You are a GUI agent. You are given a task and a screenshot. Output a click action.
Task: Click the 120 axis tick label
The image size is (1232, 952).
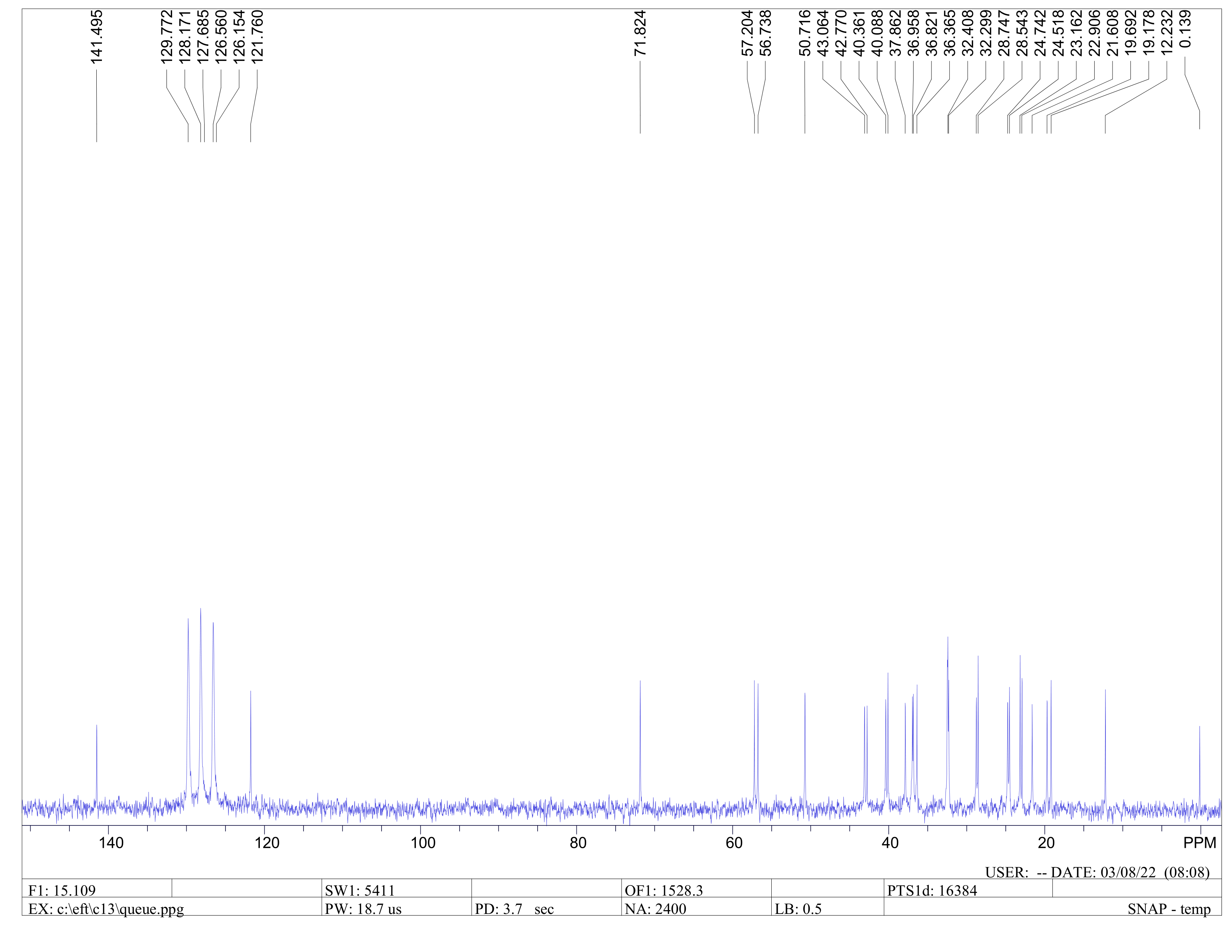coord(267,843)
